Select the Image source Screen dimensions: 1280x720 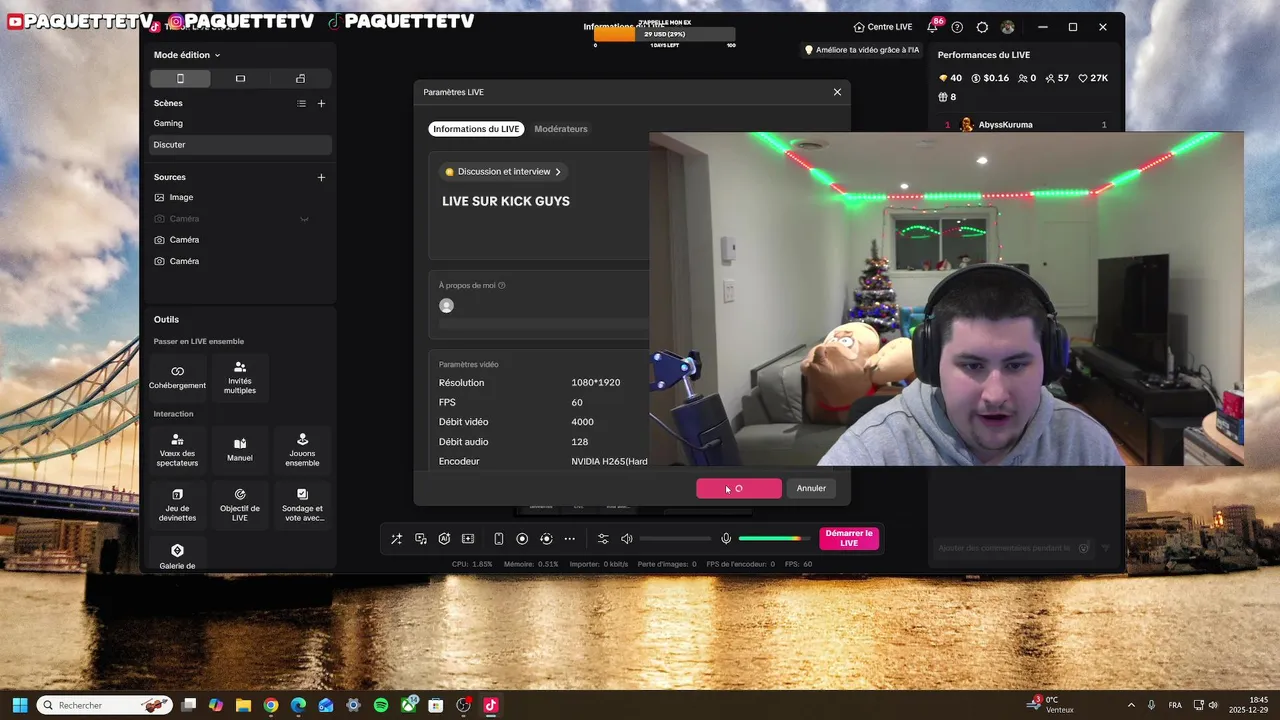pyautogui.click(x=240, y=197)
